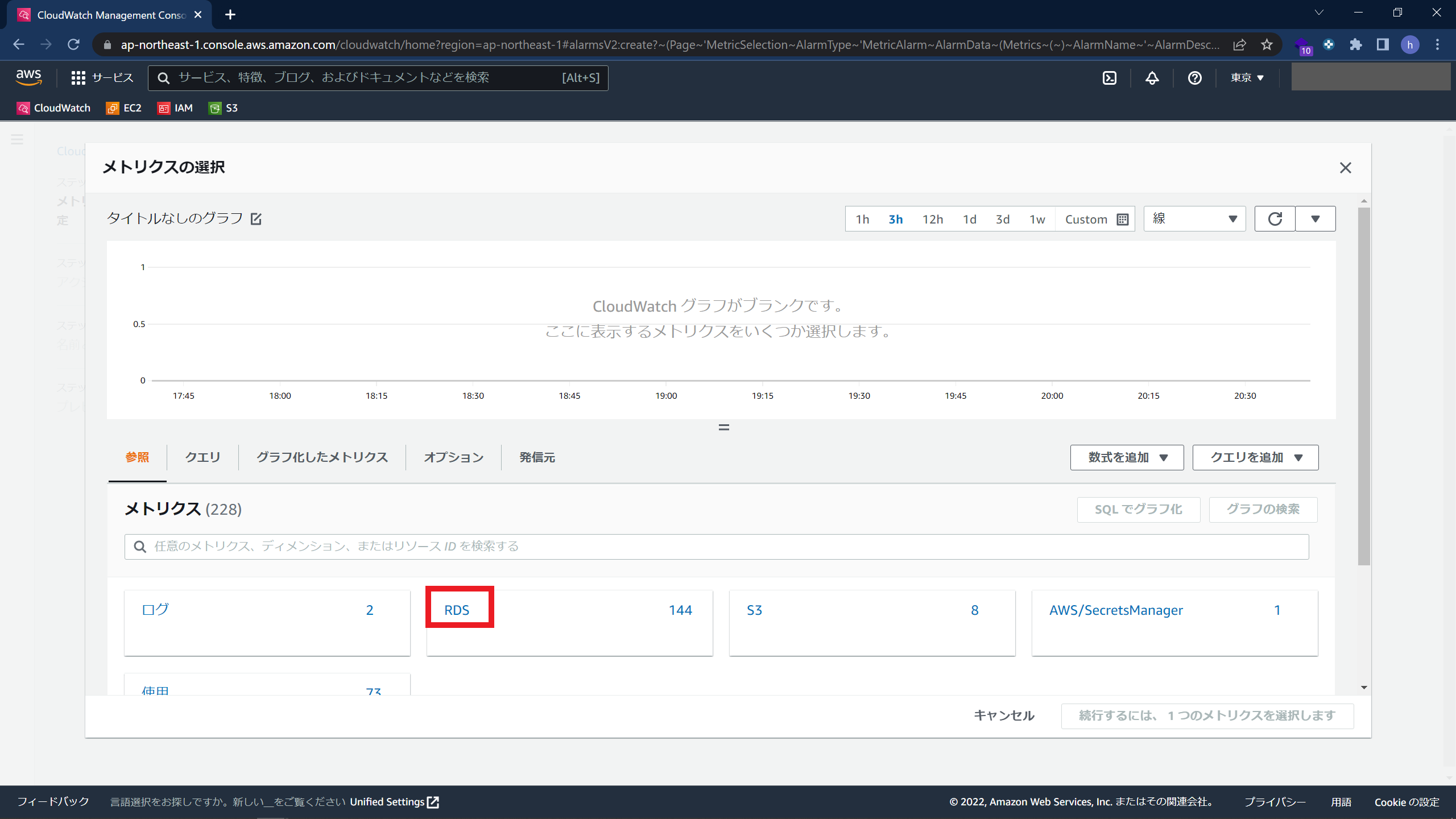Open EC2 favorite shortcut

123,108
